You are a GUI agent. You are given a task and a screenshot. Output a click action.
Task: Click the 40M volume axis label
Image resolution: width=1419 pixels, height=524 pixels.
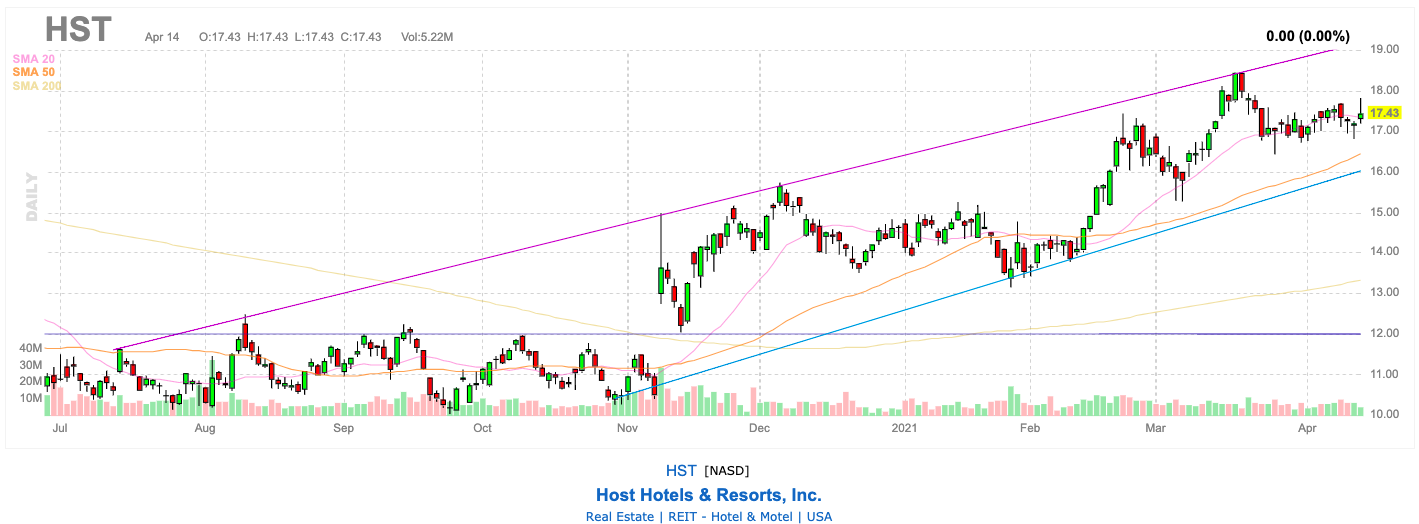click(30, 348)
